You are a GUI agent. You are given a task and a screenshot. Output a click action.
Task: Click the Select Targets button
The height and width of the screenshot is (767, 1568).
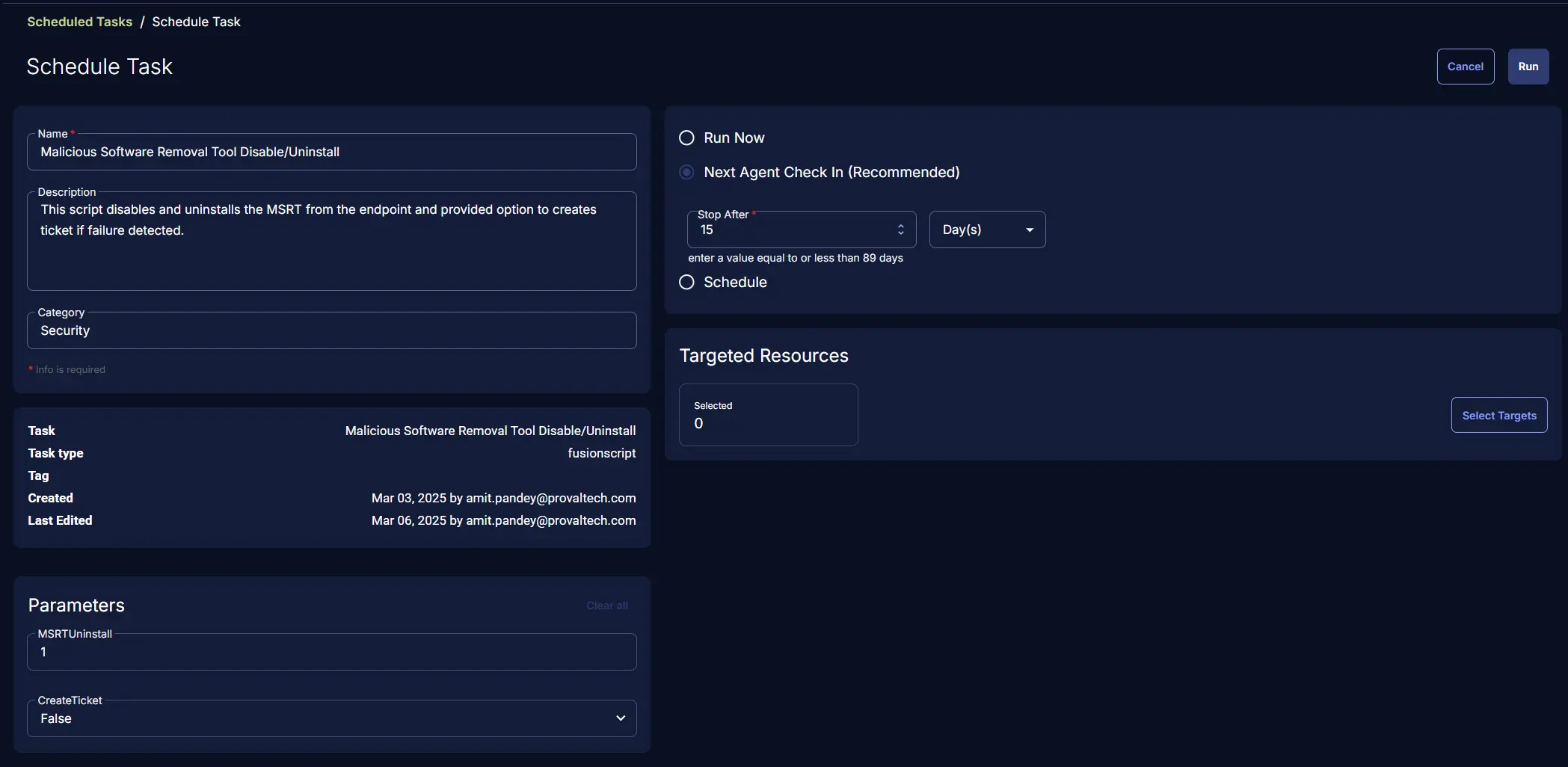1499,415
